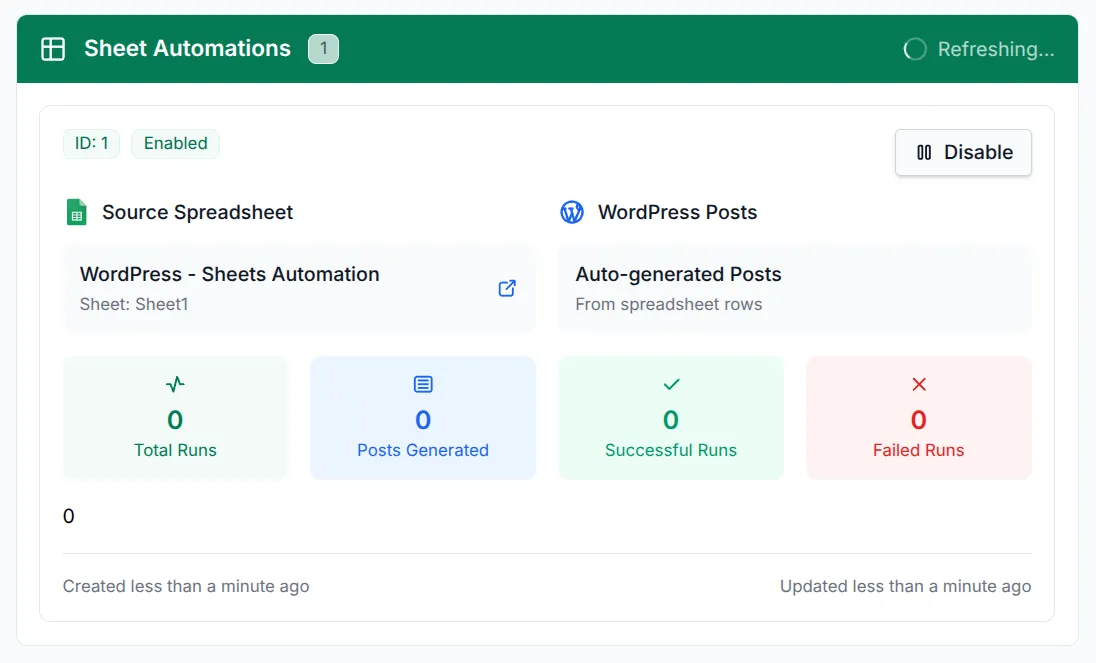
Task: Expand the Auto-generated Posts card
Action: (x=794, y=288)
